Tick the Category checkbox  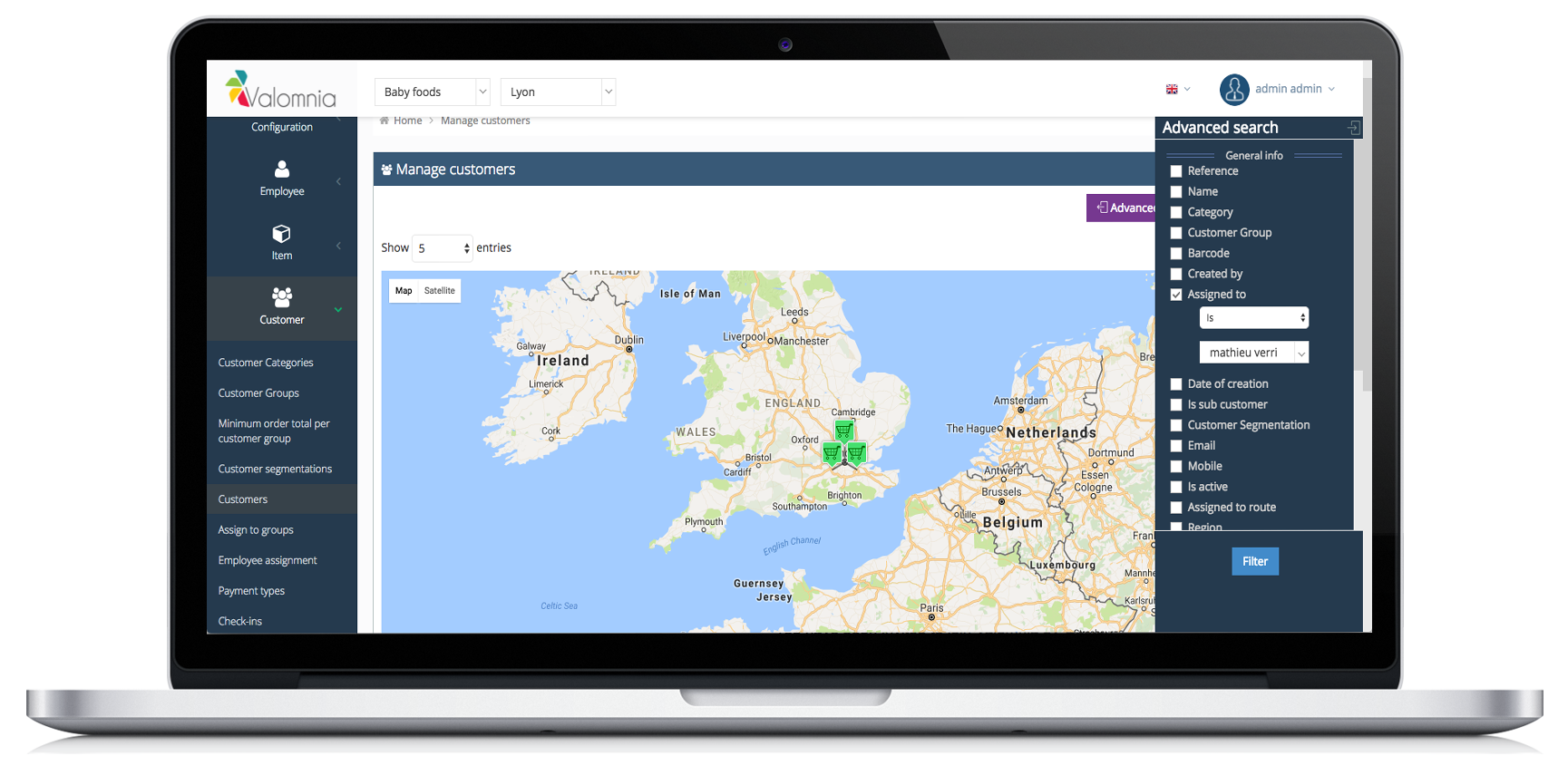pyautogui.click(x=1176, y=212)
